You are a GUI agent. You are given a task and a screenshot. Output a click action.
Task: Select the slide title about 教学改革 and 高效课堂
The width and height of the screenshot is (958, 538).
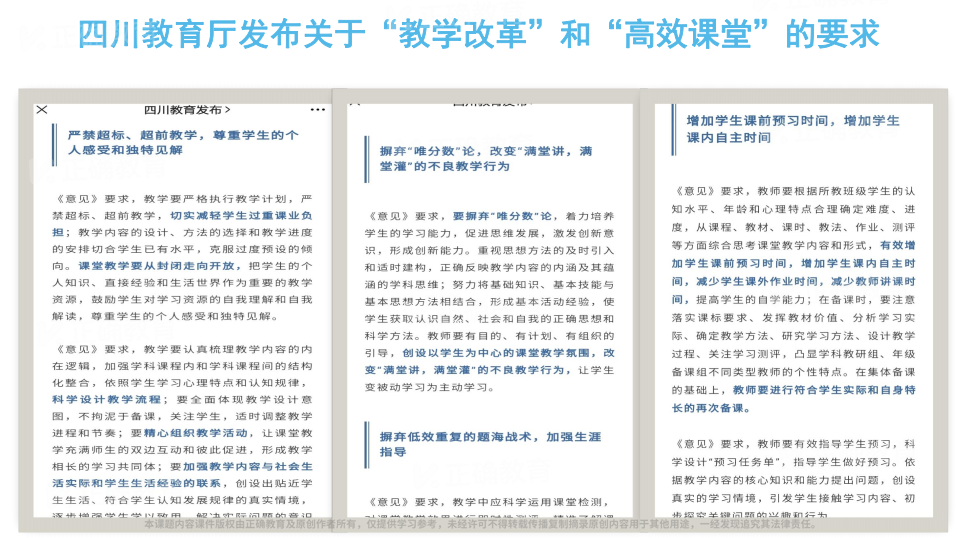coord(478,36)
